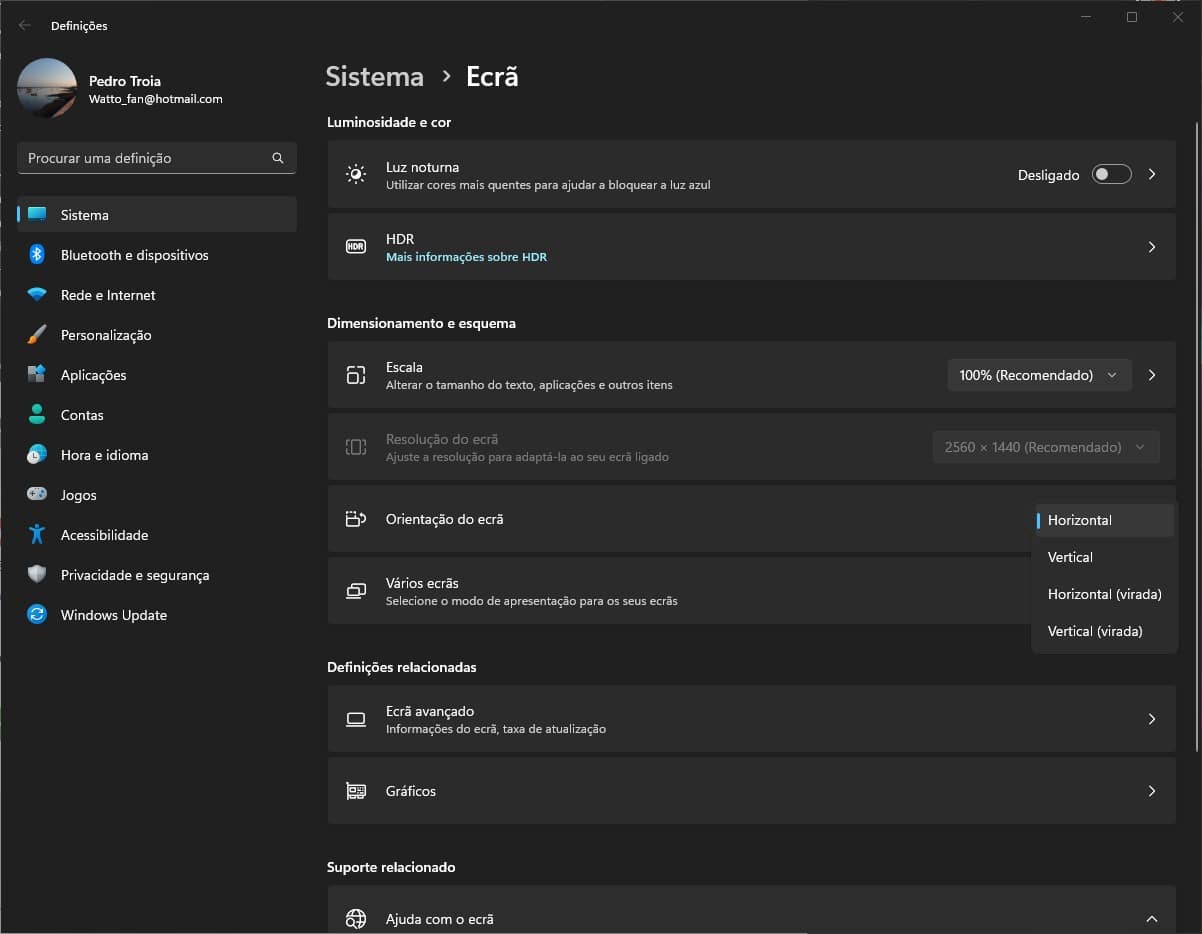Pick Vertical (virada) orientation

[1094, 631]
